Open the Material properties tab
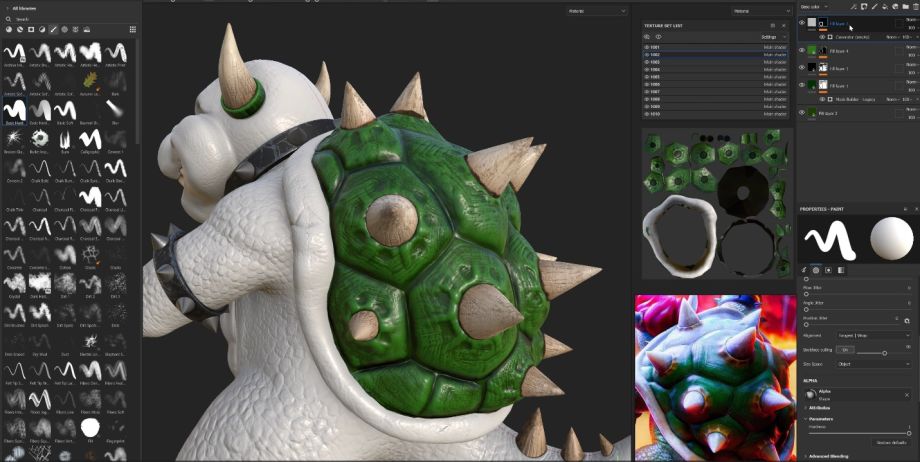Screen dimensions: 920x462 tap(840, 270)
